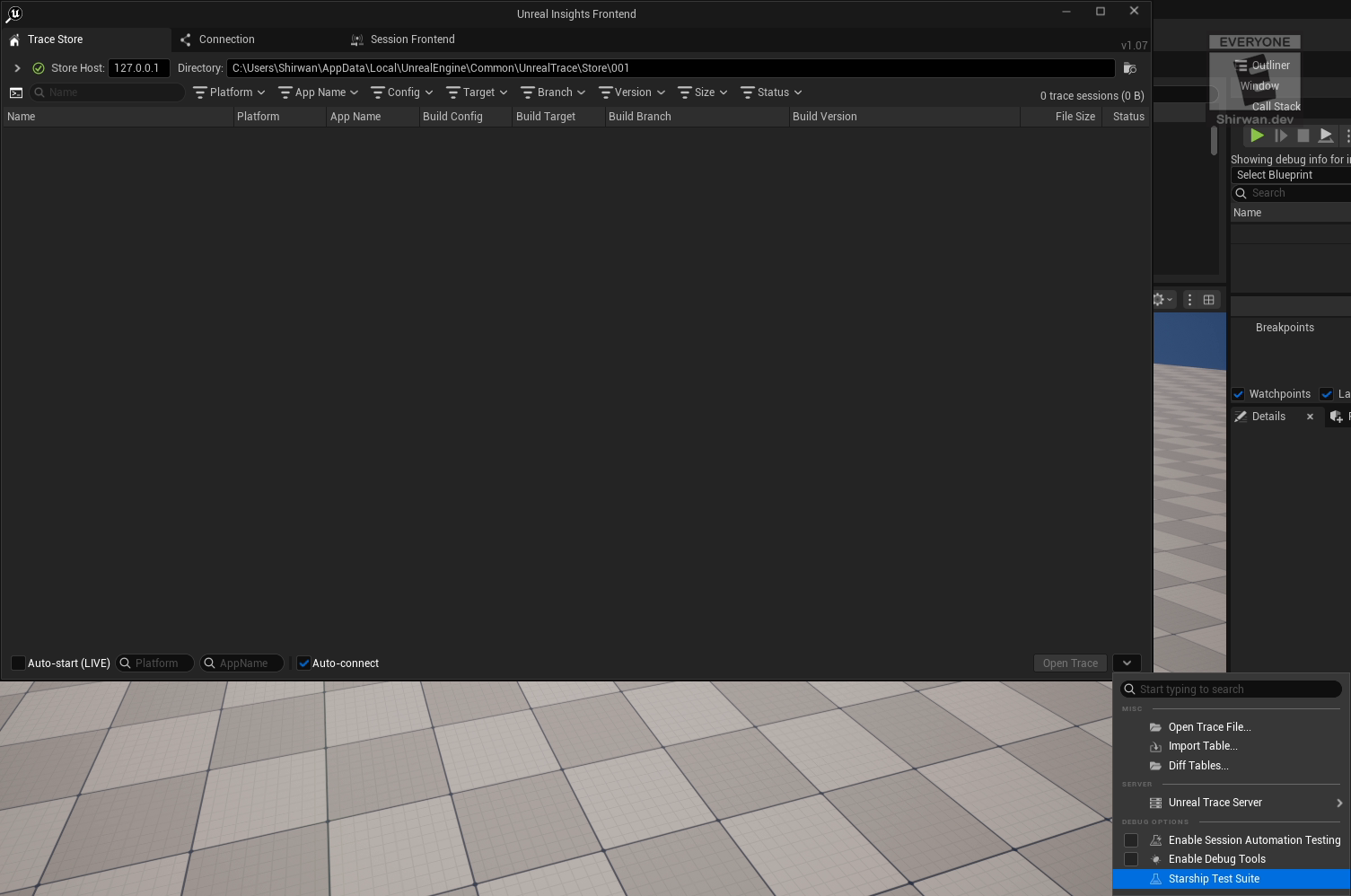Viewport: 1351px width, 896px height.
Task: Click the Connection share icon
Action: 186,40
